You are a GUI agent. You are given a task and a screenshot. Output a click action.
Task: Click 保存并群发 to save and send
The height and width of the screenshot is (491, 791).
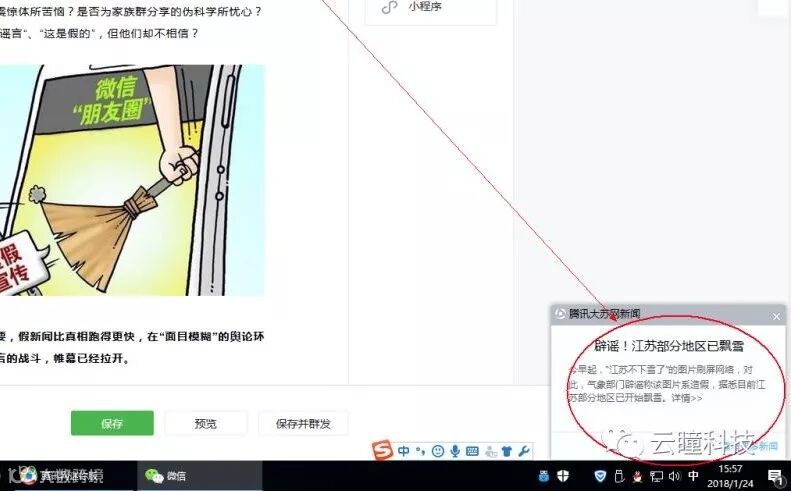tap(303, 423)
